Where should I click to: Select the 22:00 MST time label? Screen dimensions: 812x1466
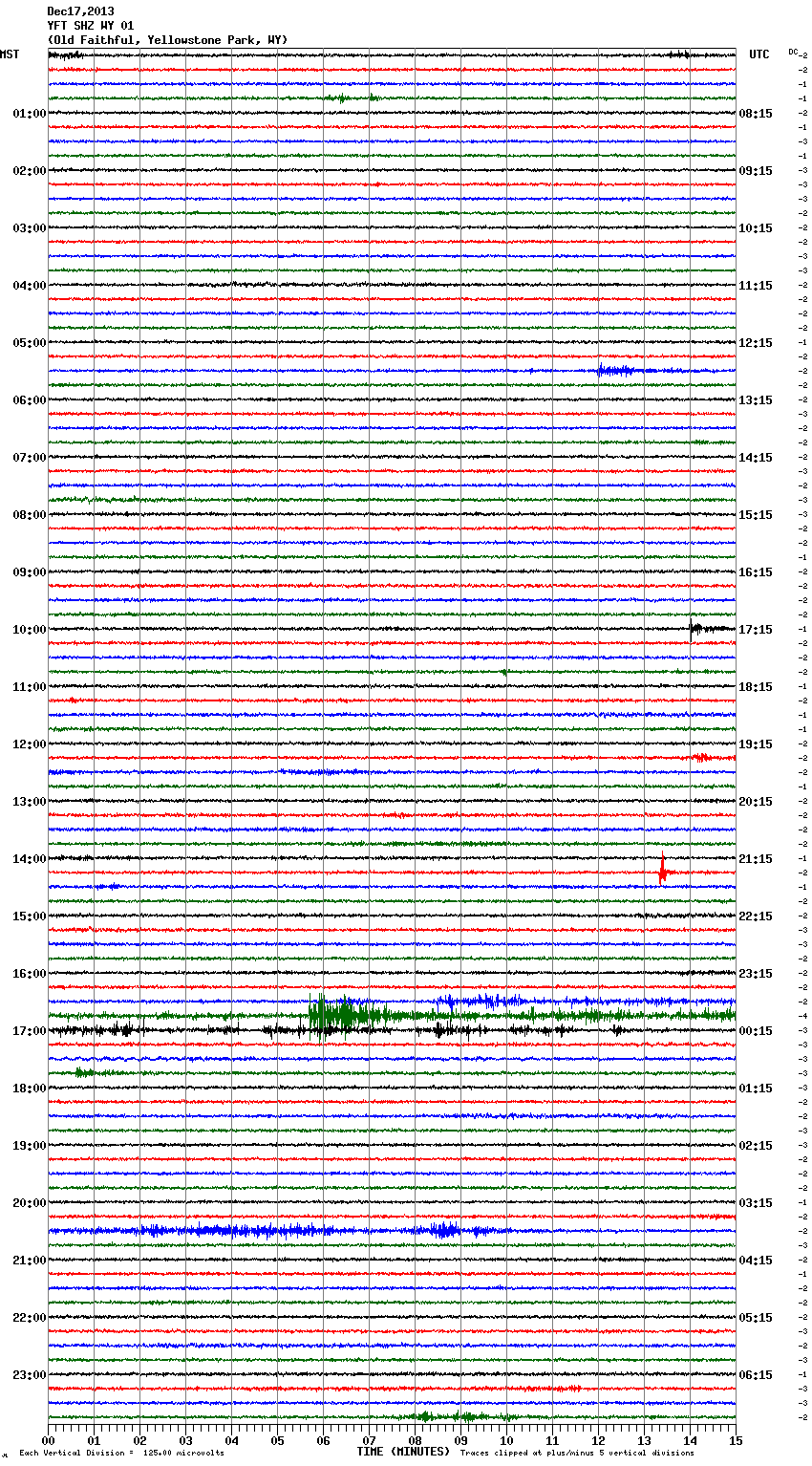[30, 1318]
